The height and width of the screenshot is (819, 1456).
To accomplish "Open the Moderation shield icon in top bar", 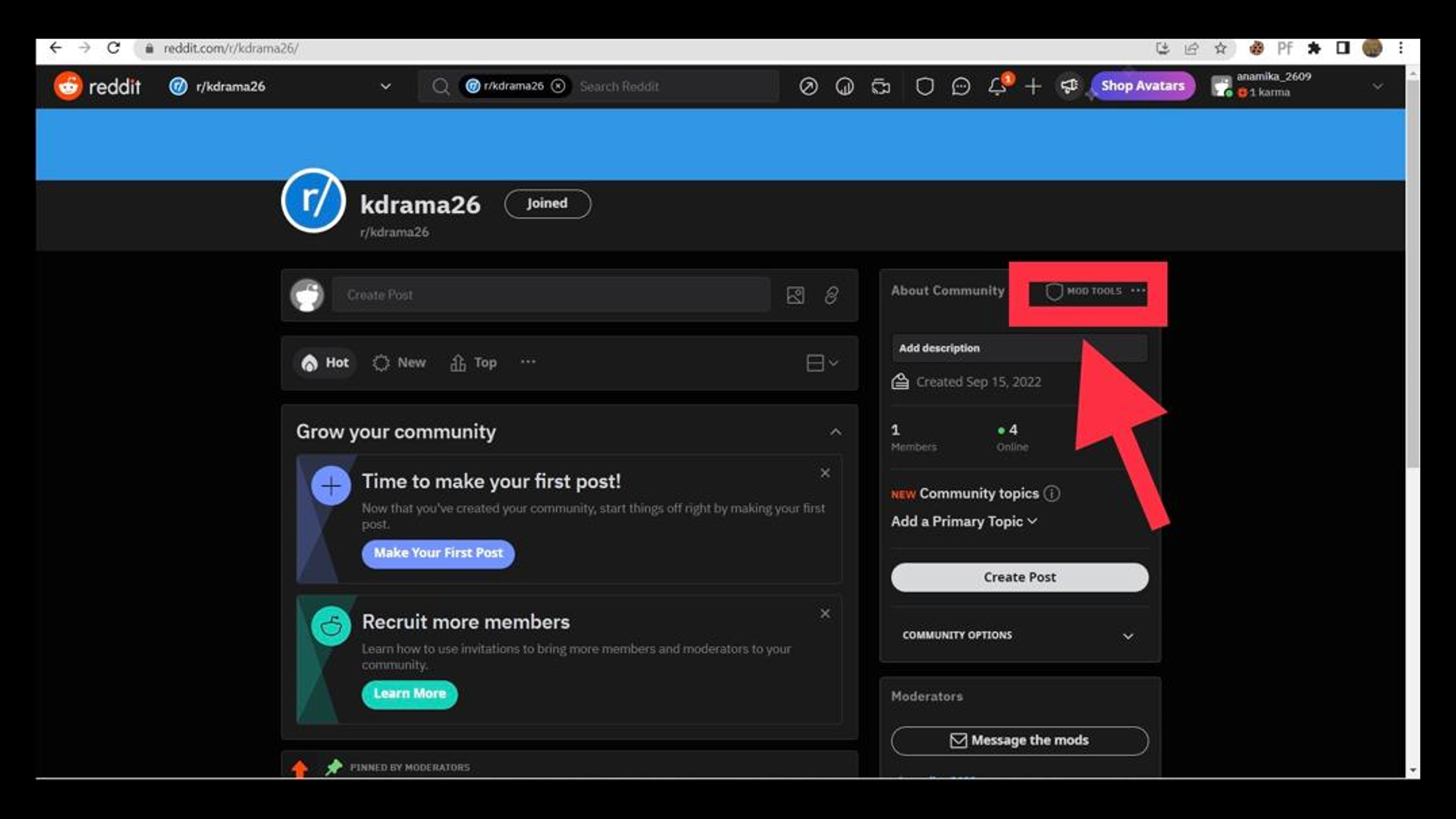I will pos(925,86).
